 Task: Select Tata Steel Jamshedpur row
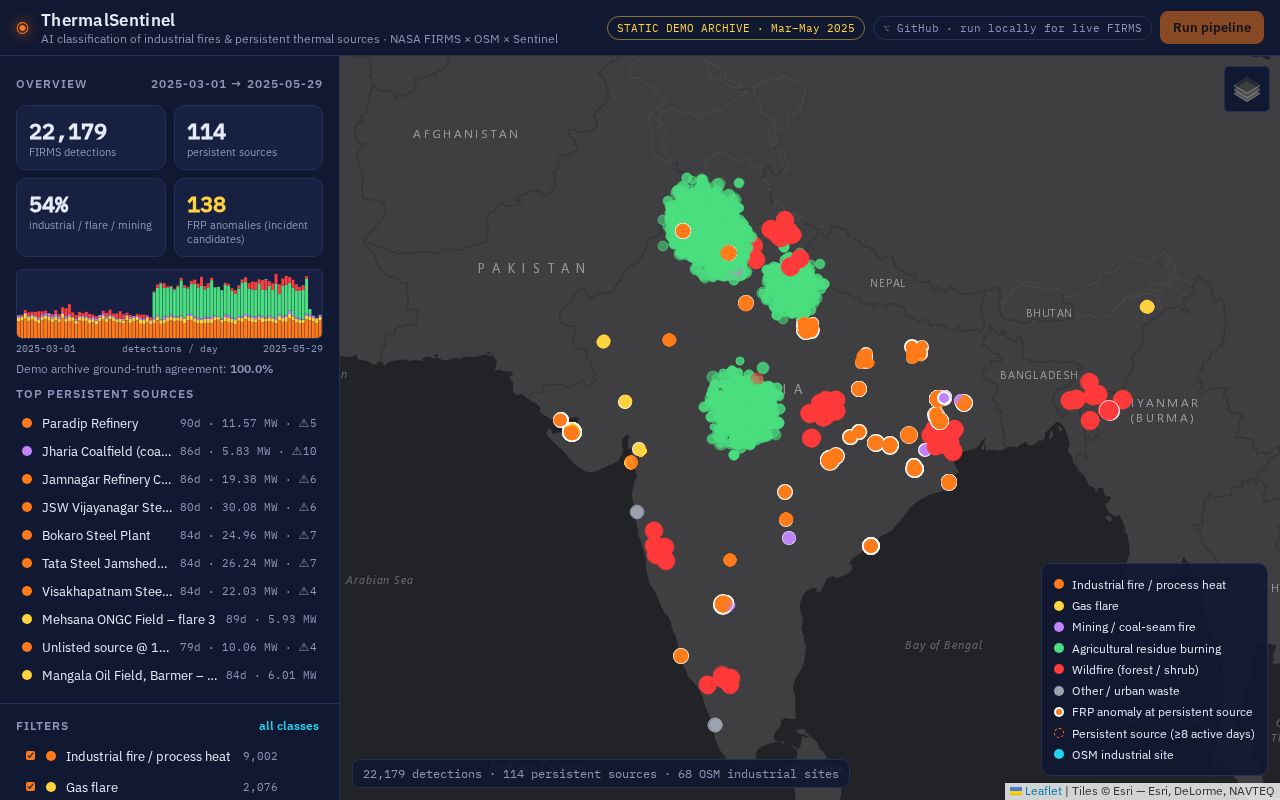click(169, 564)
